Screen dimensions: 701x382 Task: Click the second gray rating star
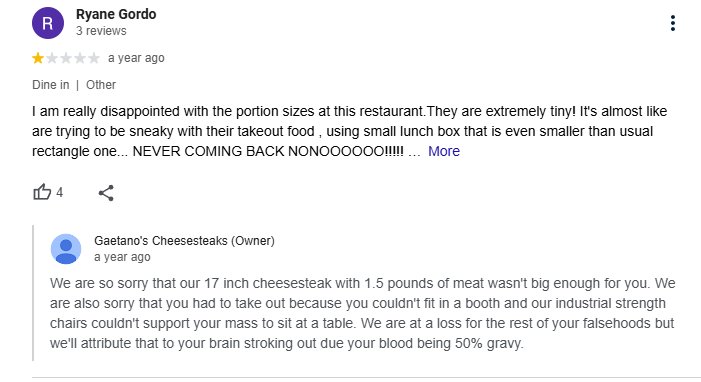[52, 58]
